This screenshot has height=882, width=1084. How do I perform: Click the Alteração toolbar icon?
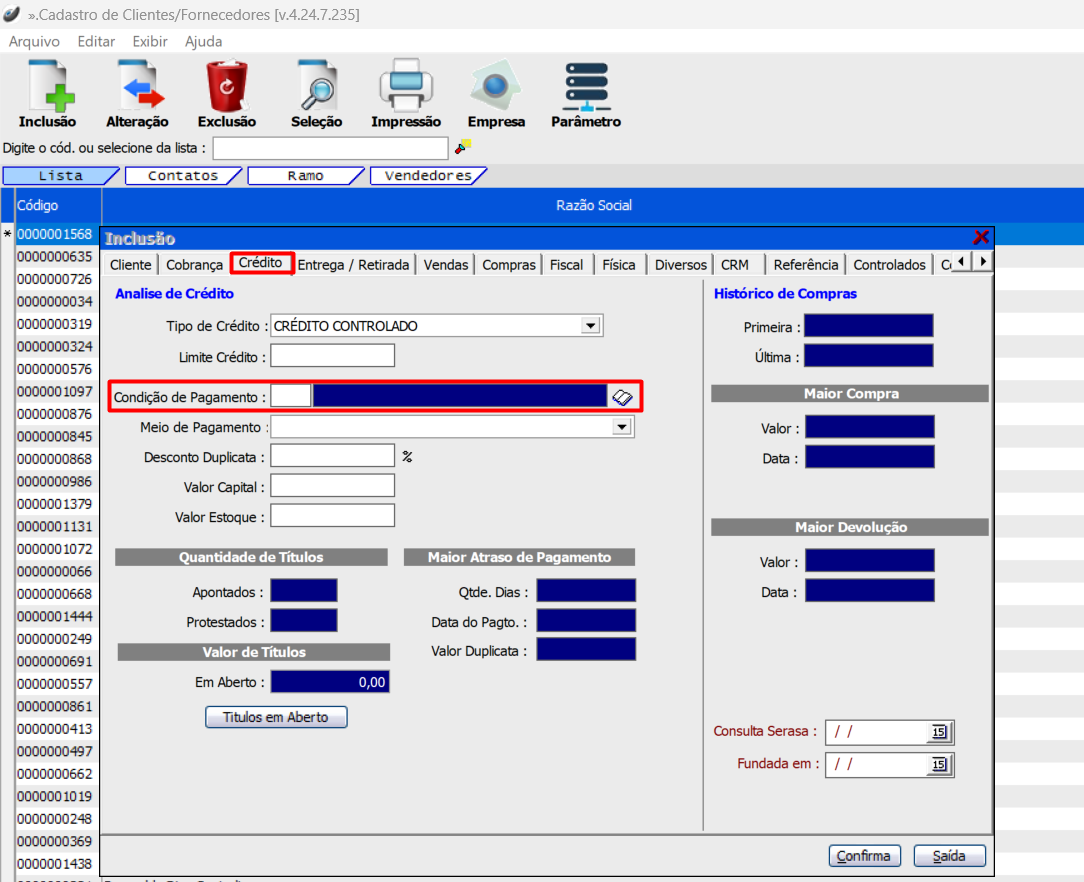137,87
